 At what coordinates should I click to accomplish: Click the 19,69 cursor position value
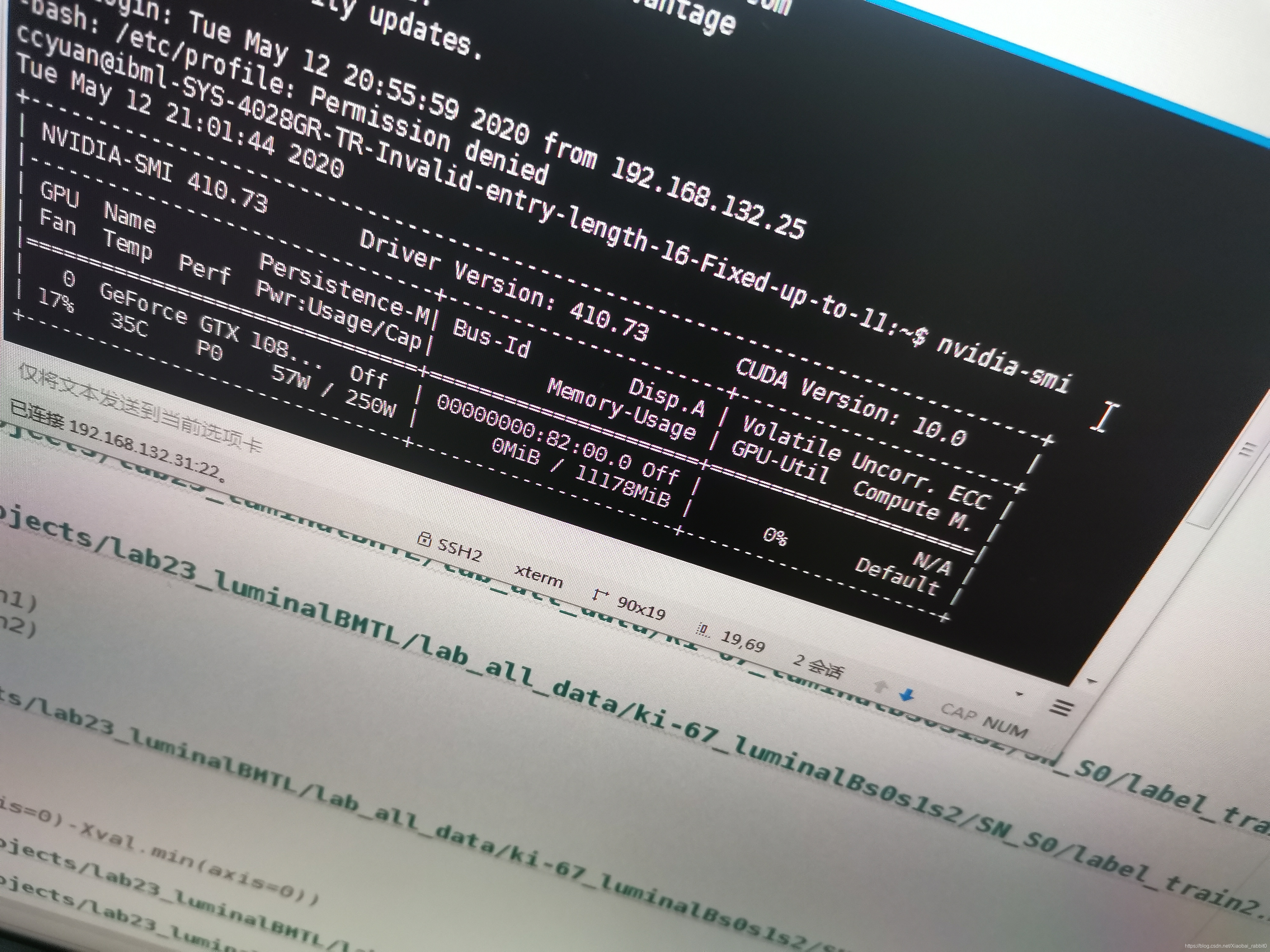[x=743, y=642]
